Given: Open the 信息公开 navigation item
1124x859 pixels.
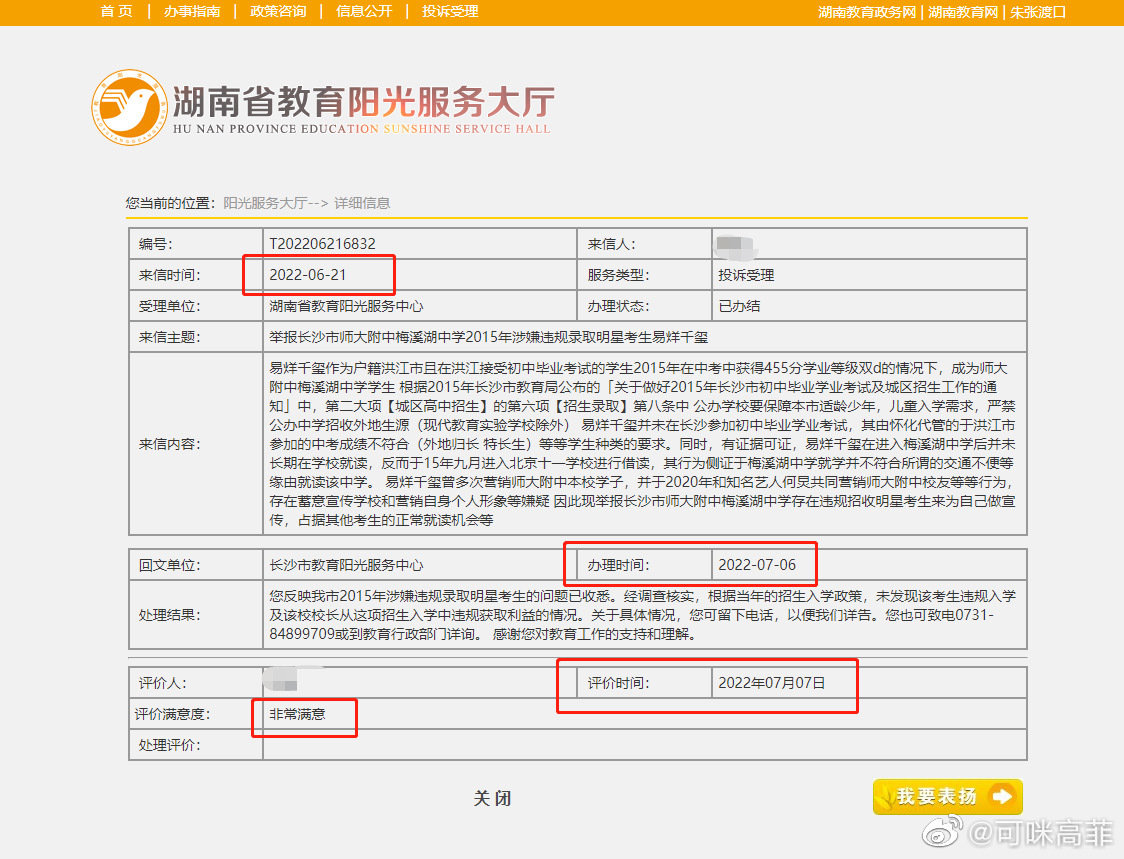Looking at the screenshot, I should tap(364, 11).
